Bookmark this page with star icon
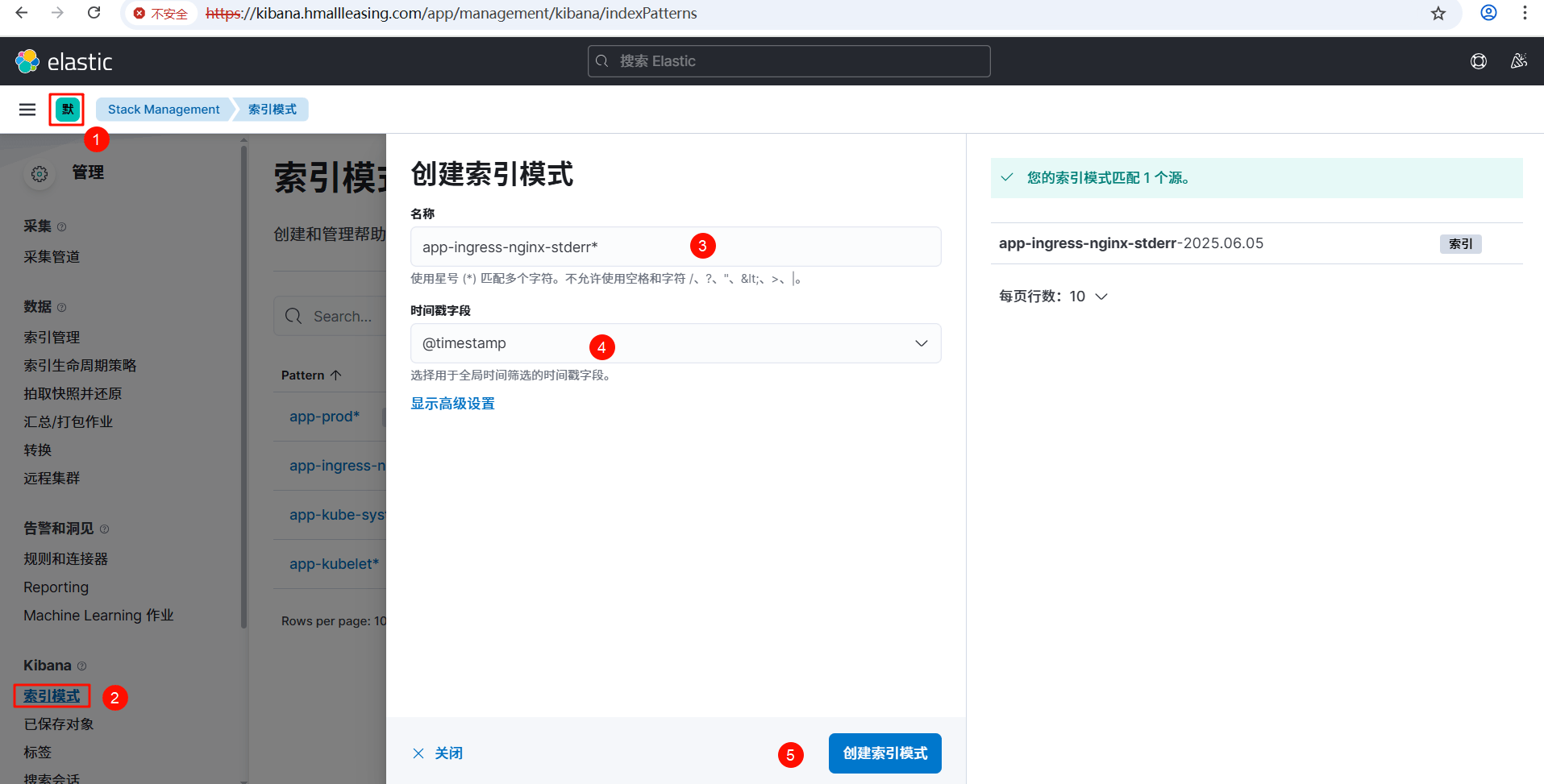Image resolution: width=1544 pixels, height=784 pixels. point(1438,14)
